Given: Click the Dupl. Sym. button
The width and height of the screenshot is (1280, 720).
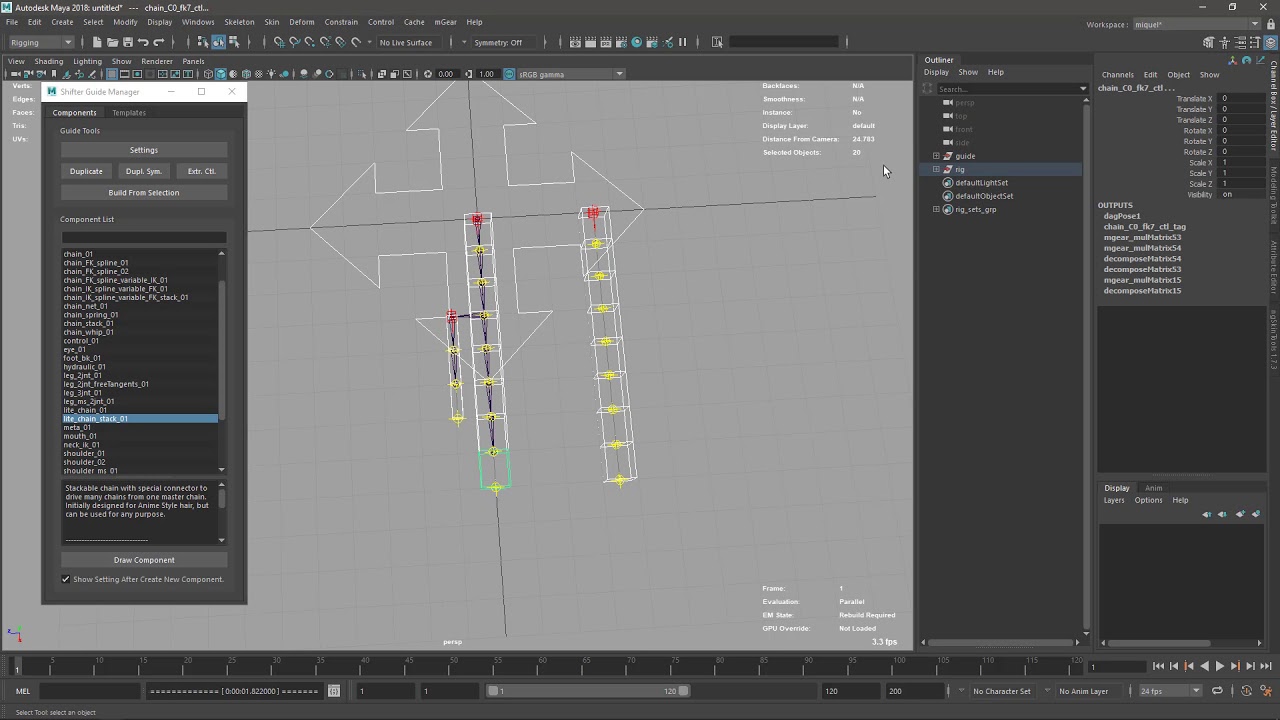Looking at the screenshot, I should point(144,171).
